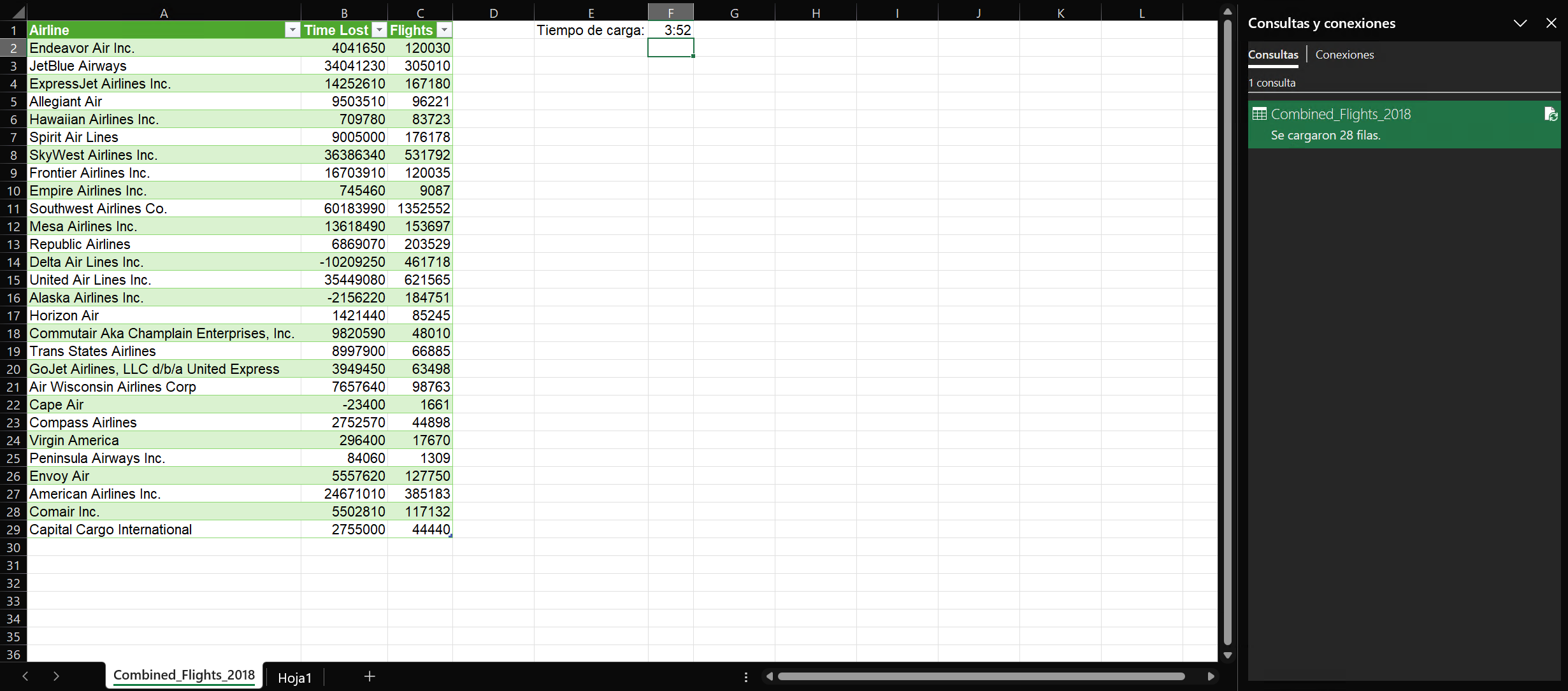Close the Consultas y conexiones pane
1568x691 pixels.
pyautogui.click(x=1550, y=23)
